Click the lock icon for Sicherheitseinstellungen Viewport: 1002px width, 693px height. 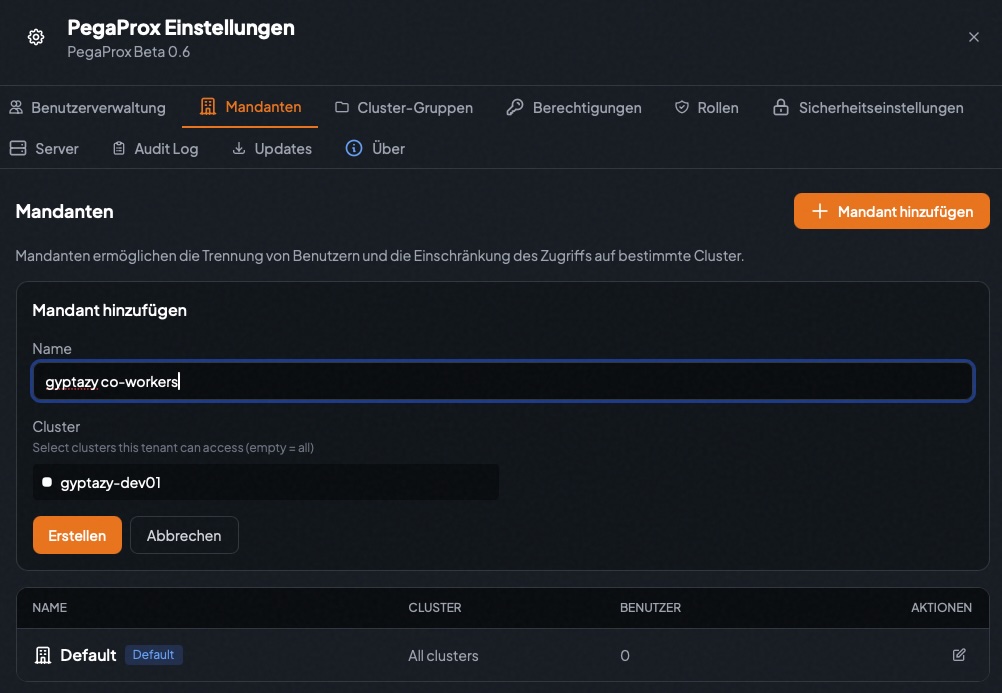click(781, 106)
